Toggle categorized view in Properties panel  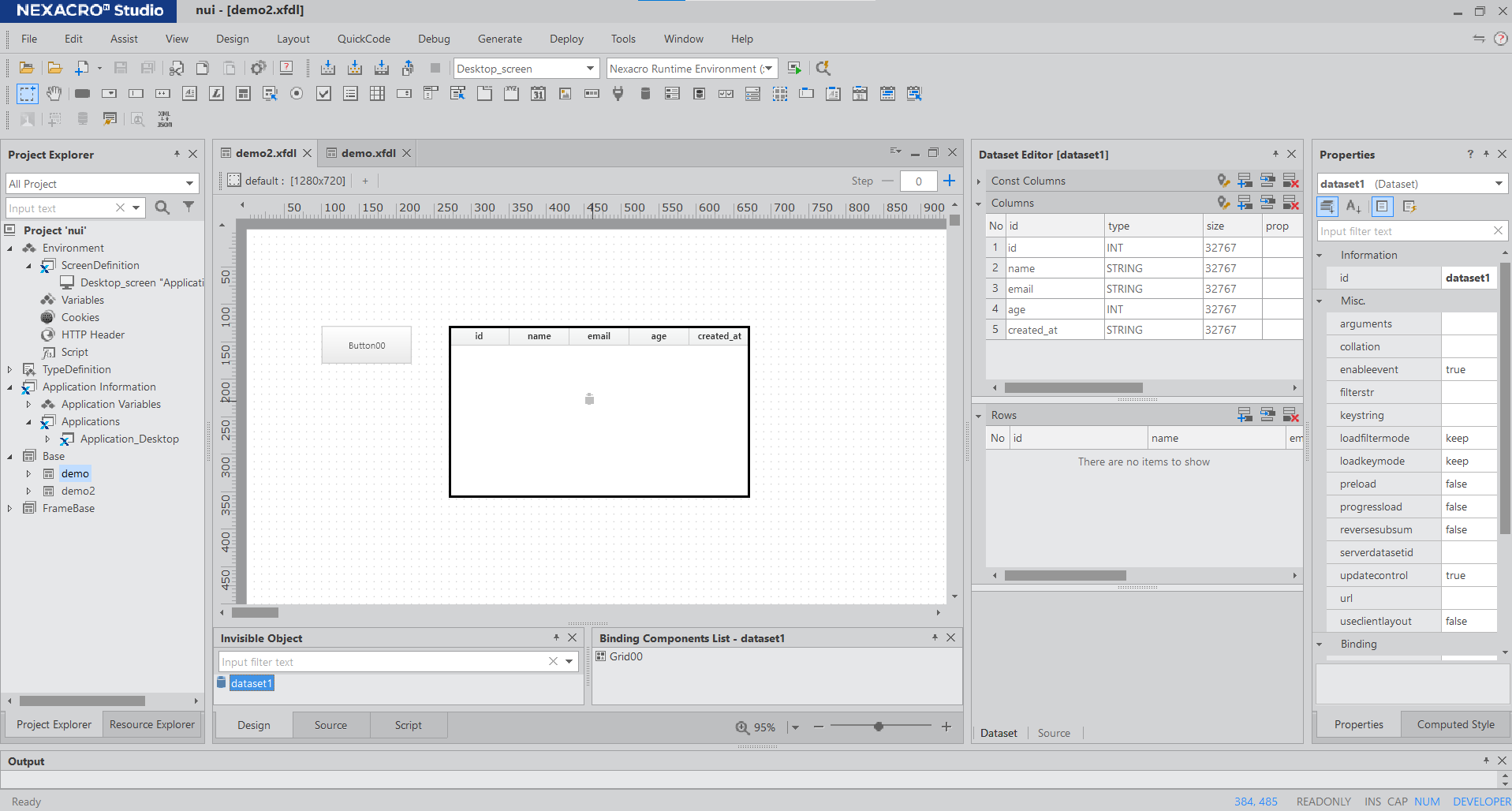(1327, 207)
